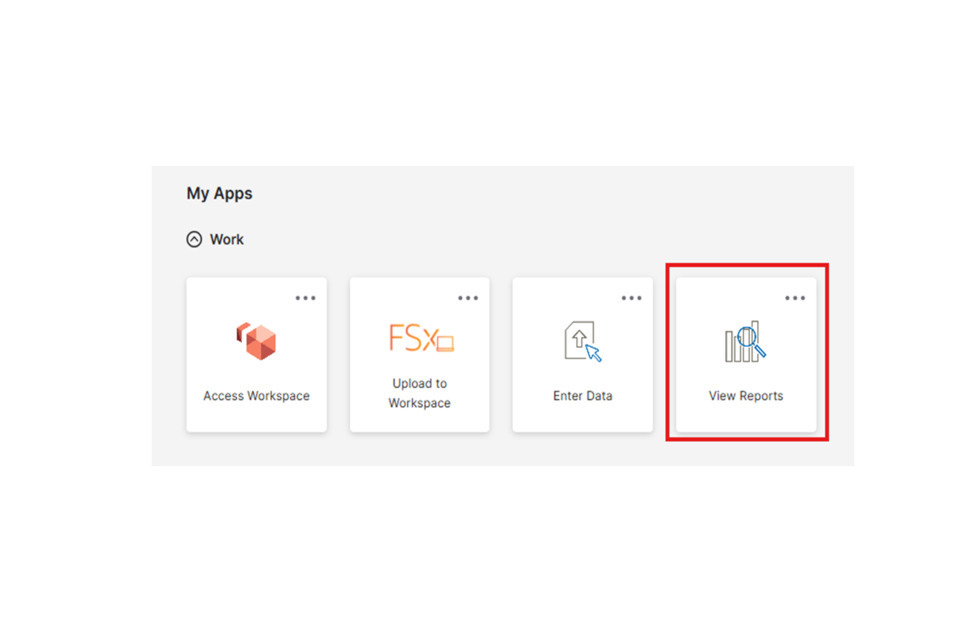
Task: Click the Work section label
Action: [x=227, y=240]
